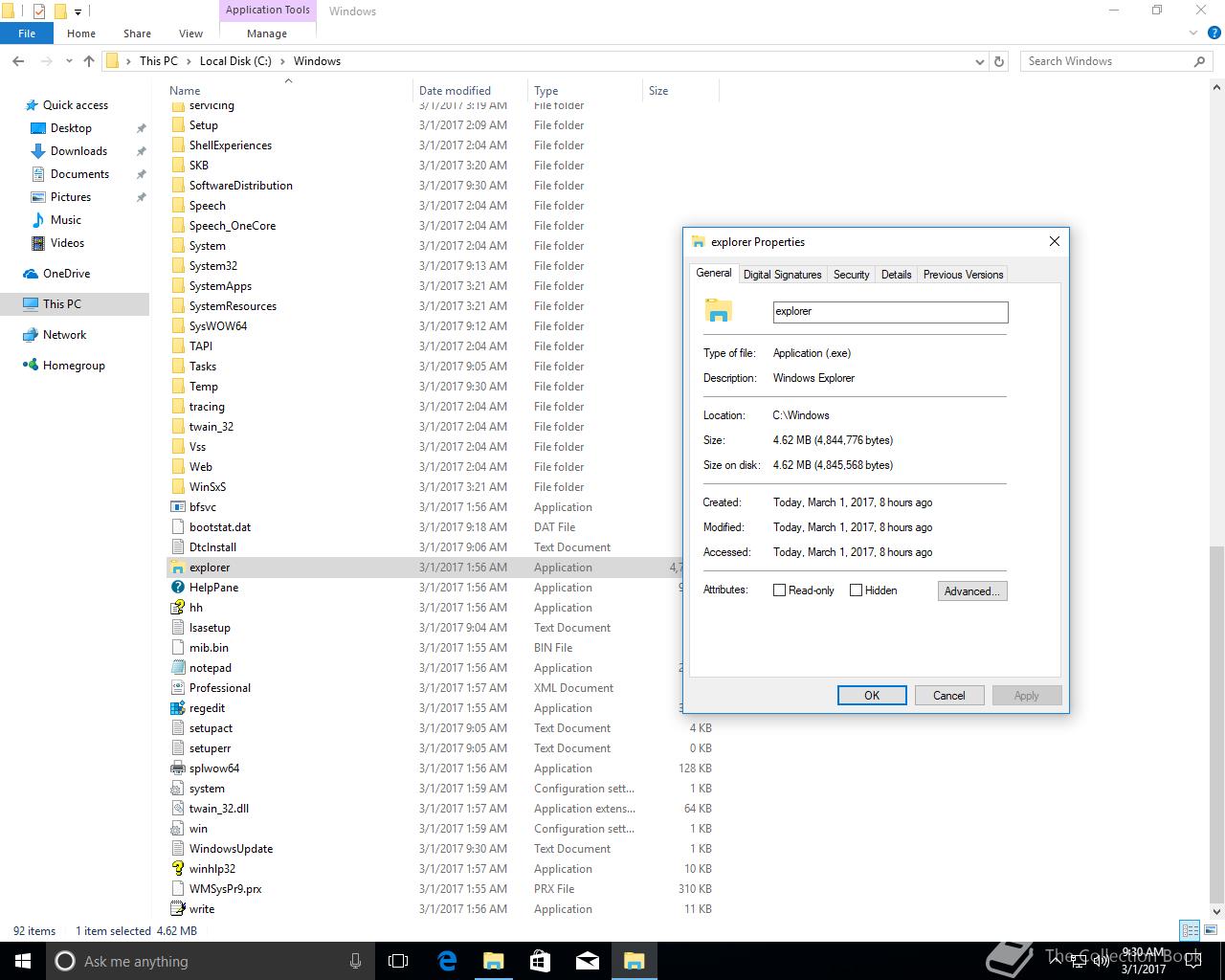1225x980 pixels.
Task: Click the explorer application file icon
Action: coord(178,568)
